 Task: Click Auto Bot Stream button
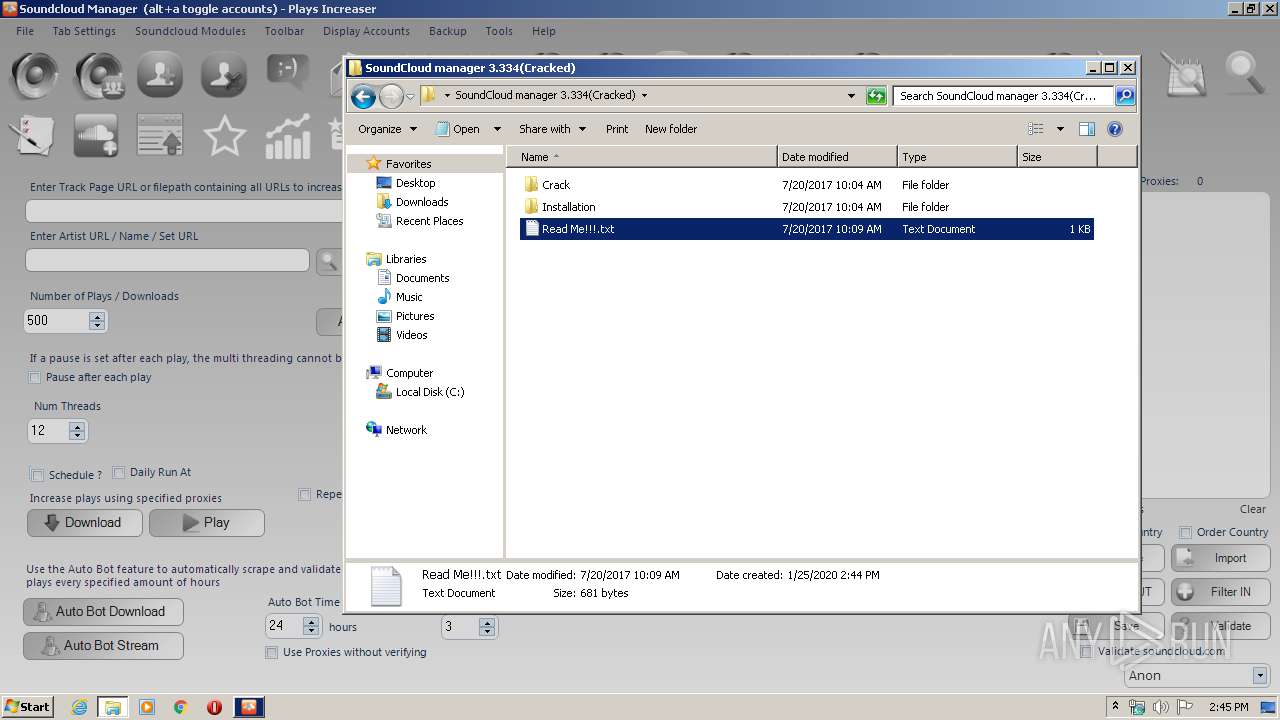103,646
